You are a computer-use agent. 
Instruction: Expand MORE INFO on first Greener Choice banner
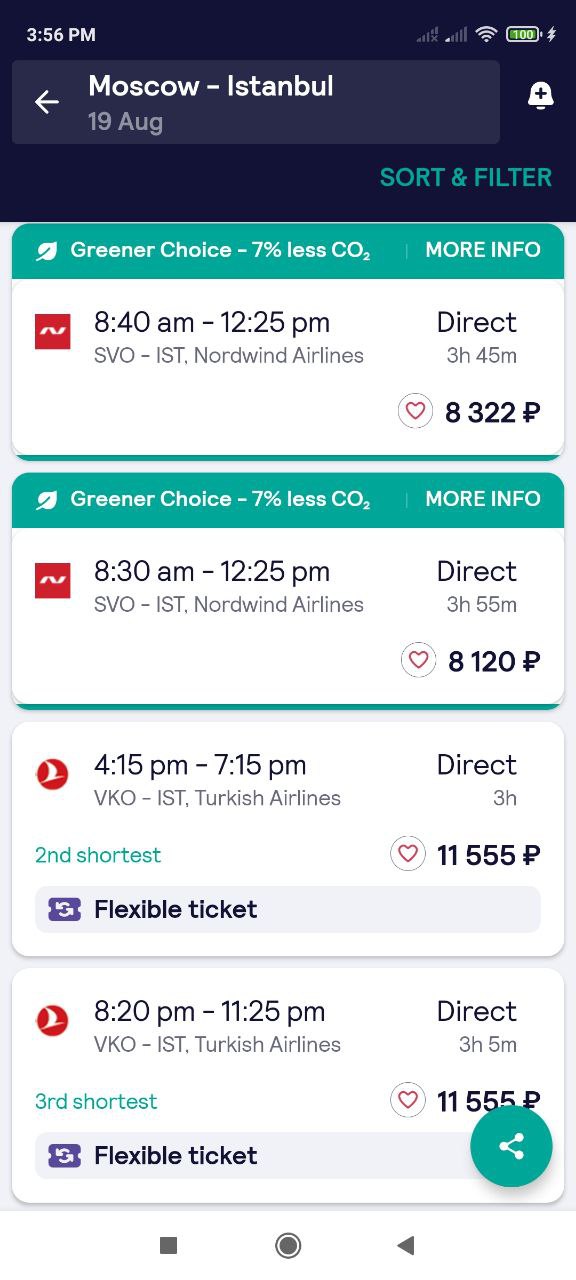483,250
